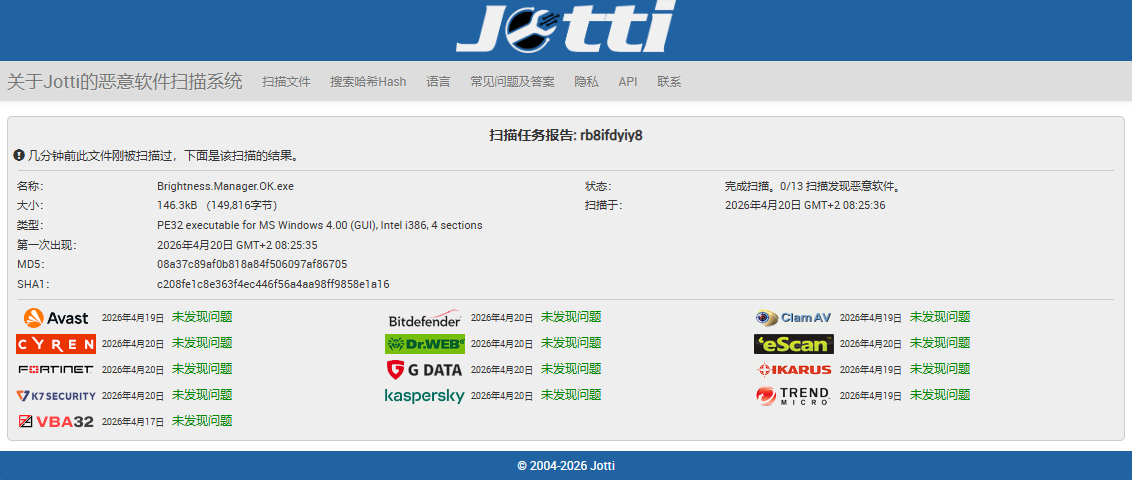Click G DATA's 未发现问题 result
This screenshot has width=1132, height=480.
coord(571,369)
